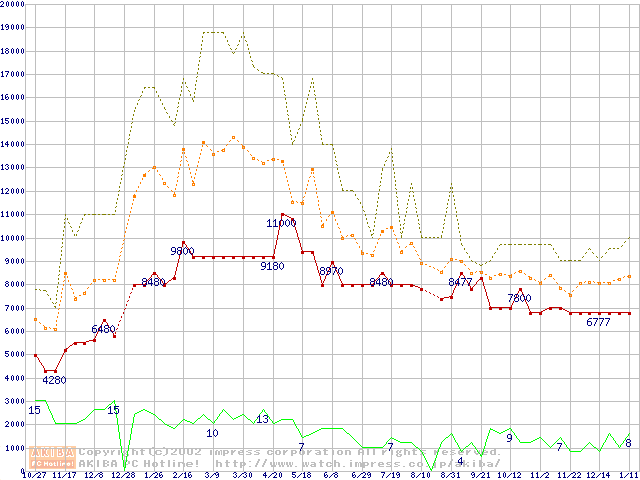Click the 8477 data point label
Screen dimensions: 640x480
click(x=460, y=283)
